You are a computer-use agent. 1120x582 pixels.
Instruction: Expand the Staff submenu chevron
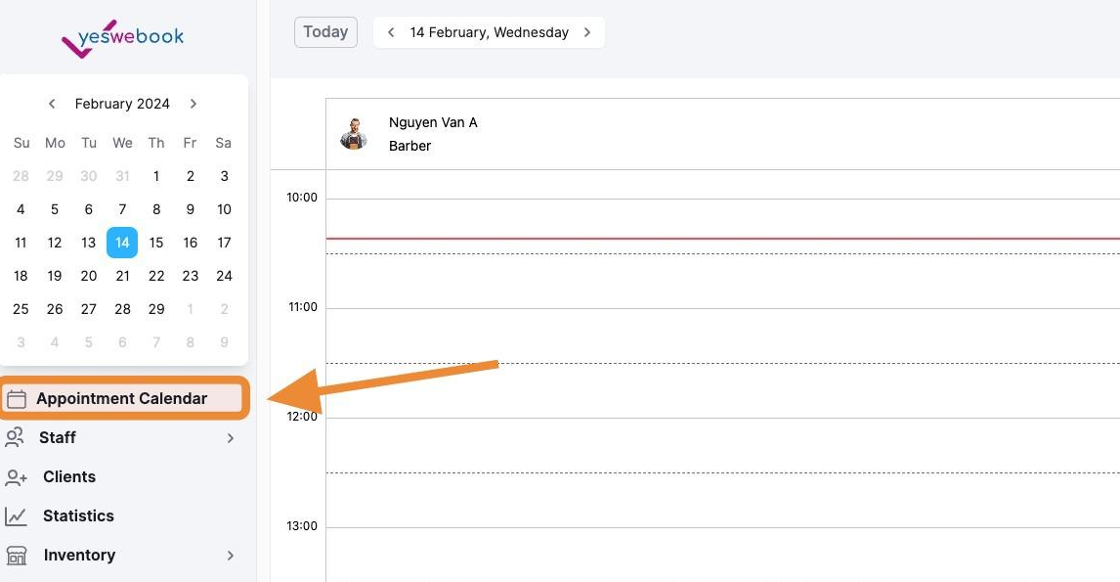(231, 438)
